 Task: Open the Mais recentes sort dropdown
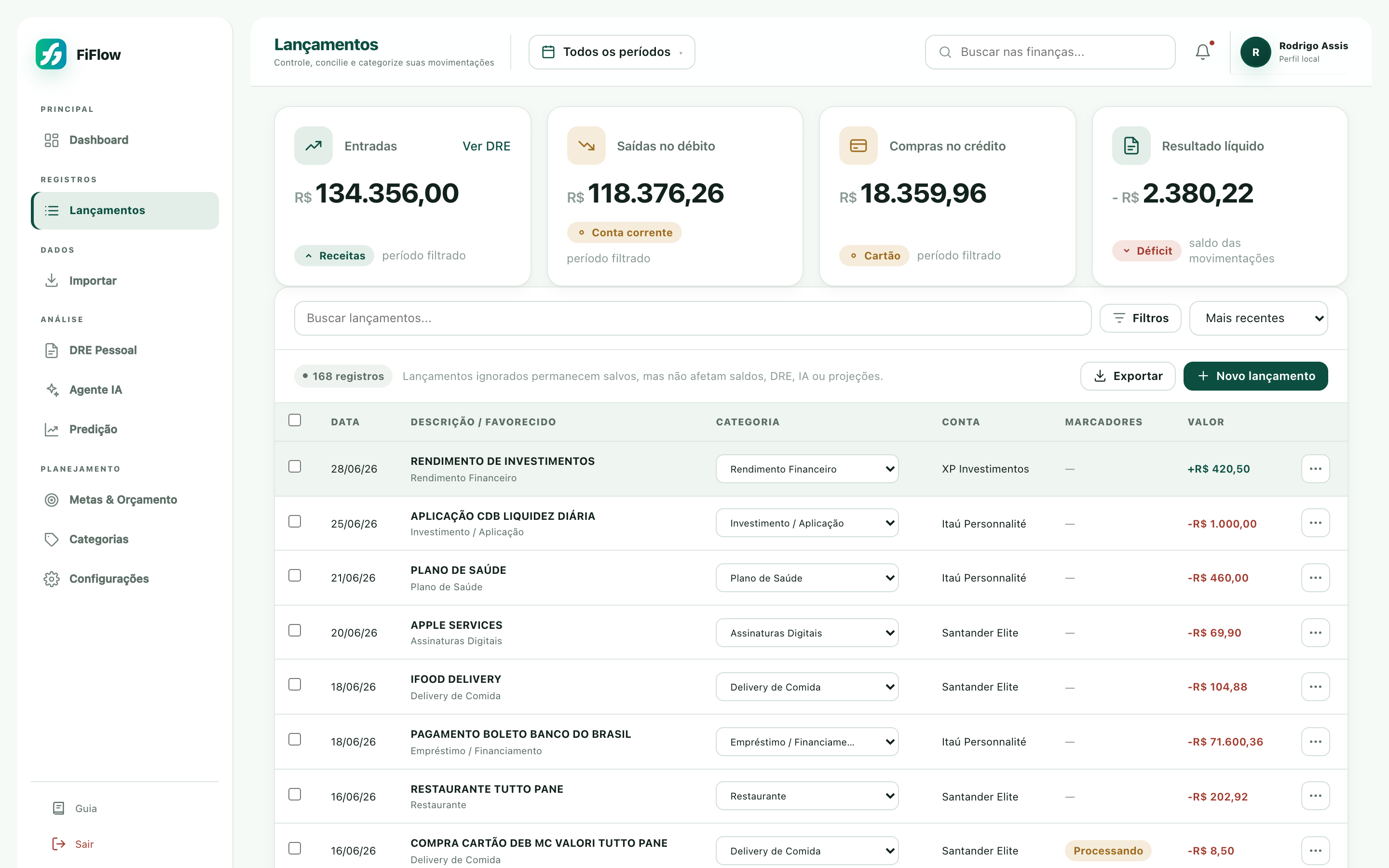(x=1258, y=318)
